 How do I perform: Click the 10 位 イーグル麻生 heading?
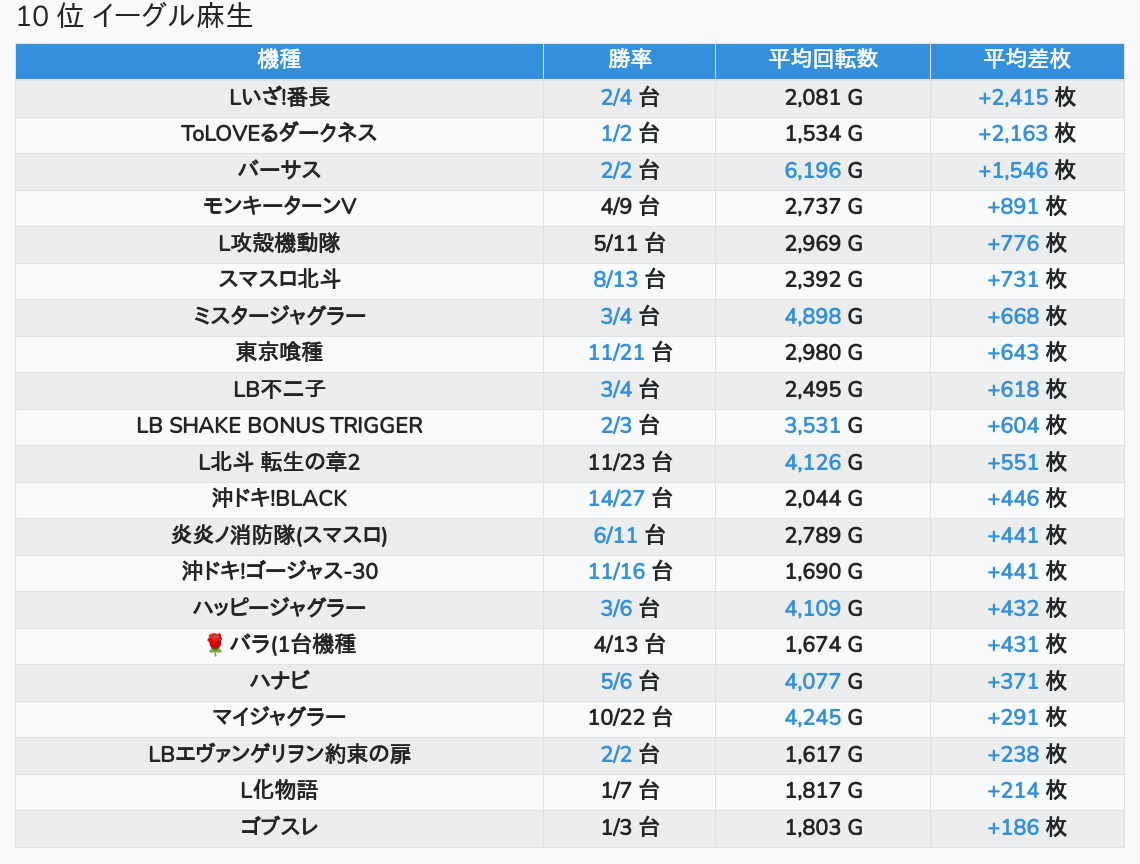tap(135, 17)
